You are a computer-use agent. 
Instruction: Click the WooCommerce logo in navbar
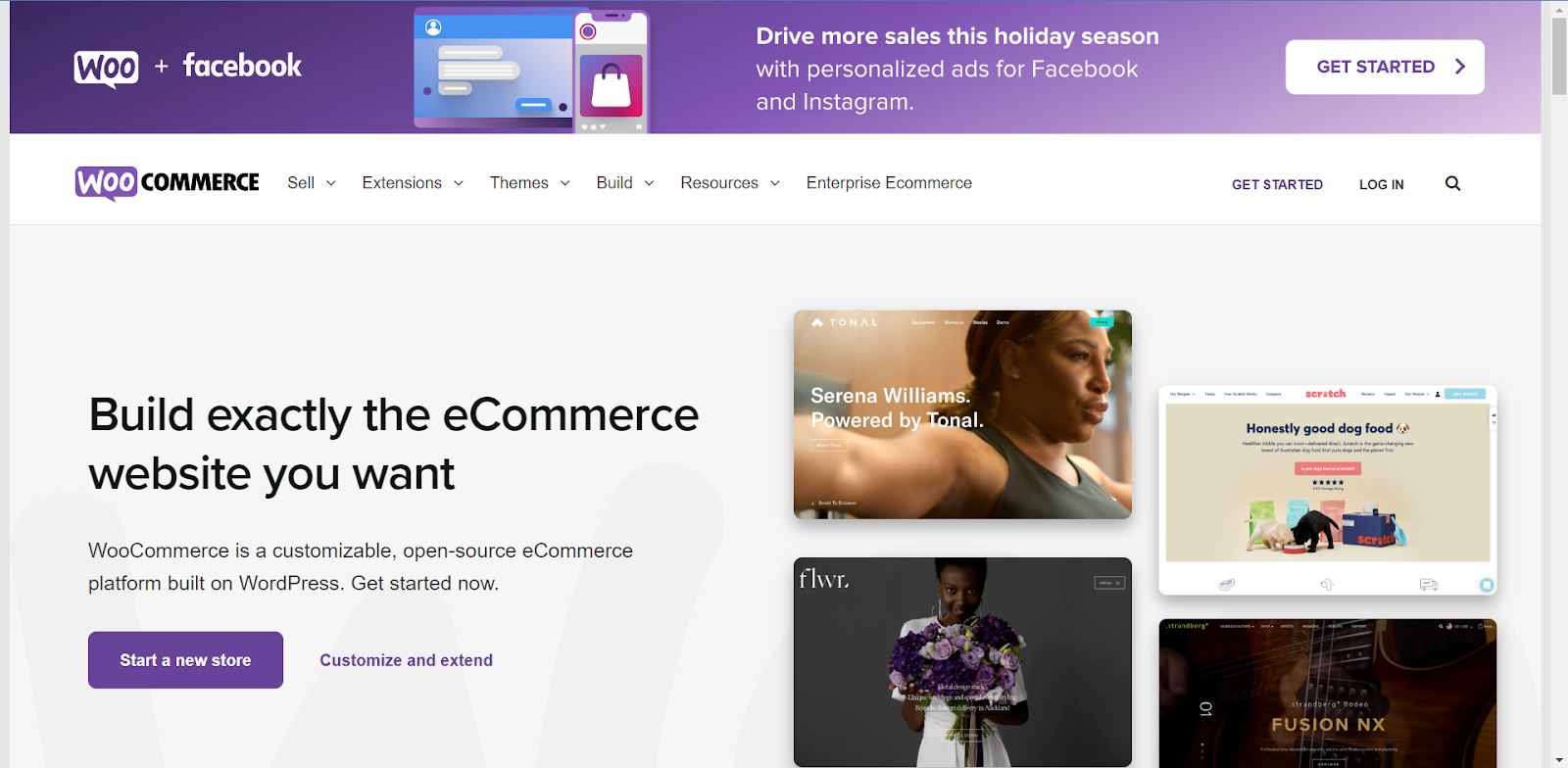click(167, 183)
